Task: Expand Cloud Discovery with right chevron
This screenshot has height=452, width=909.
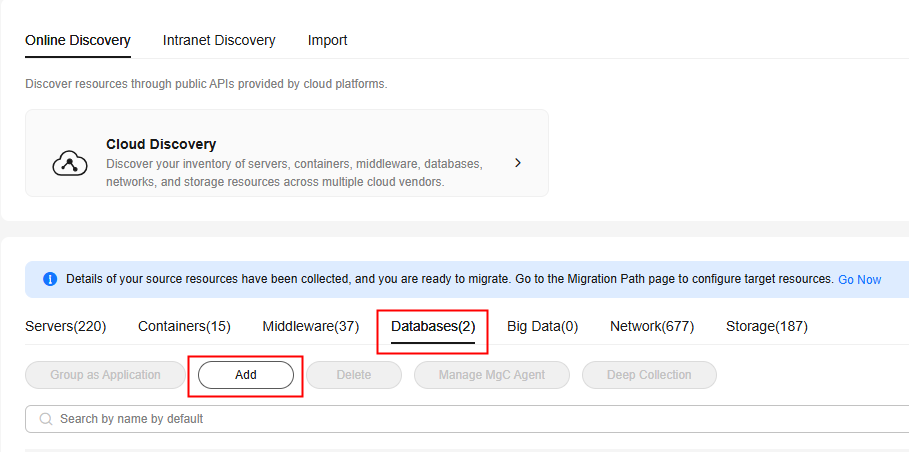Action: tap(518, 163)
